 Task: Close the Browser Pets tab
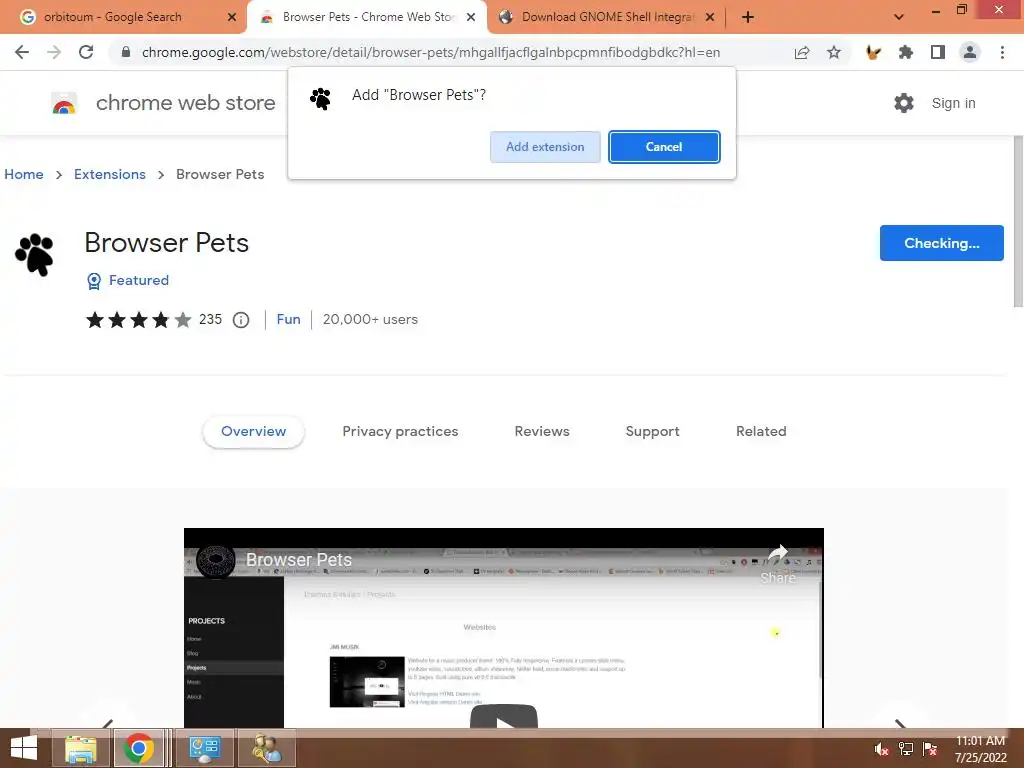[471, 17]
